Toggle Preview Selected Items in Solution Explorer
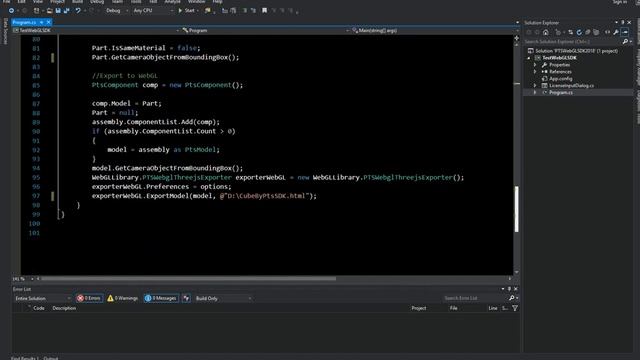Screen dimensions: 640x360 pos(625,32)
